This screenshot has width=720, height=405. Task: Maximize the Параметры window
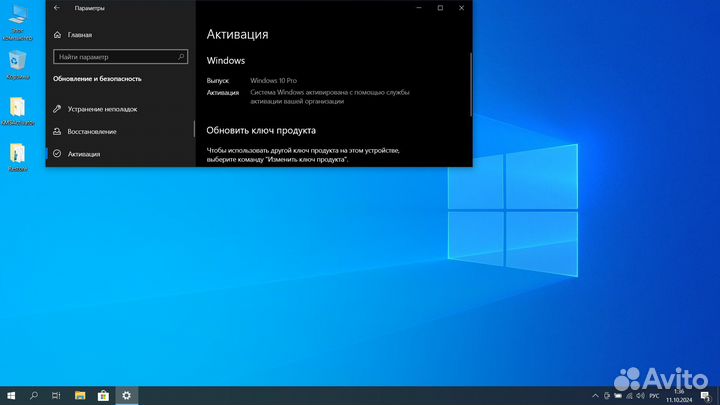440,8
